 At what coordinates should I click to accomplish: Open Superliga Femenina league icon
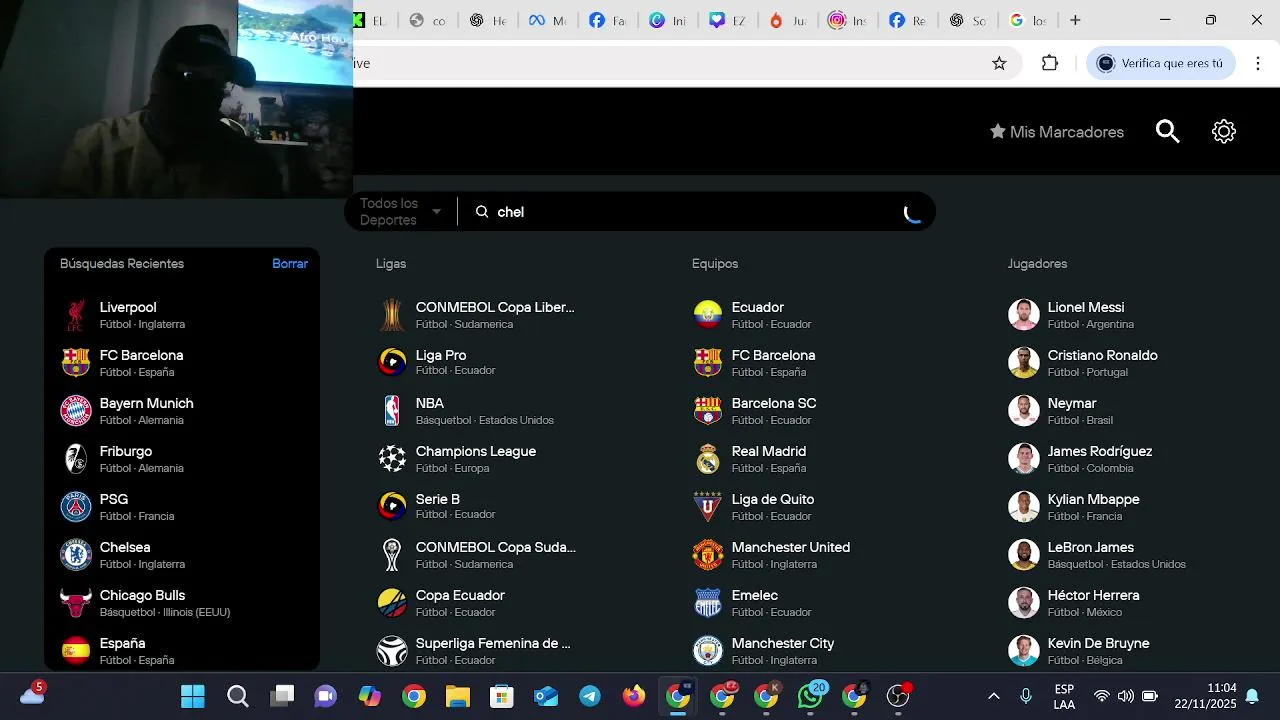click(392, 651)
